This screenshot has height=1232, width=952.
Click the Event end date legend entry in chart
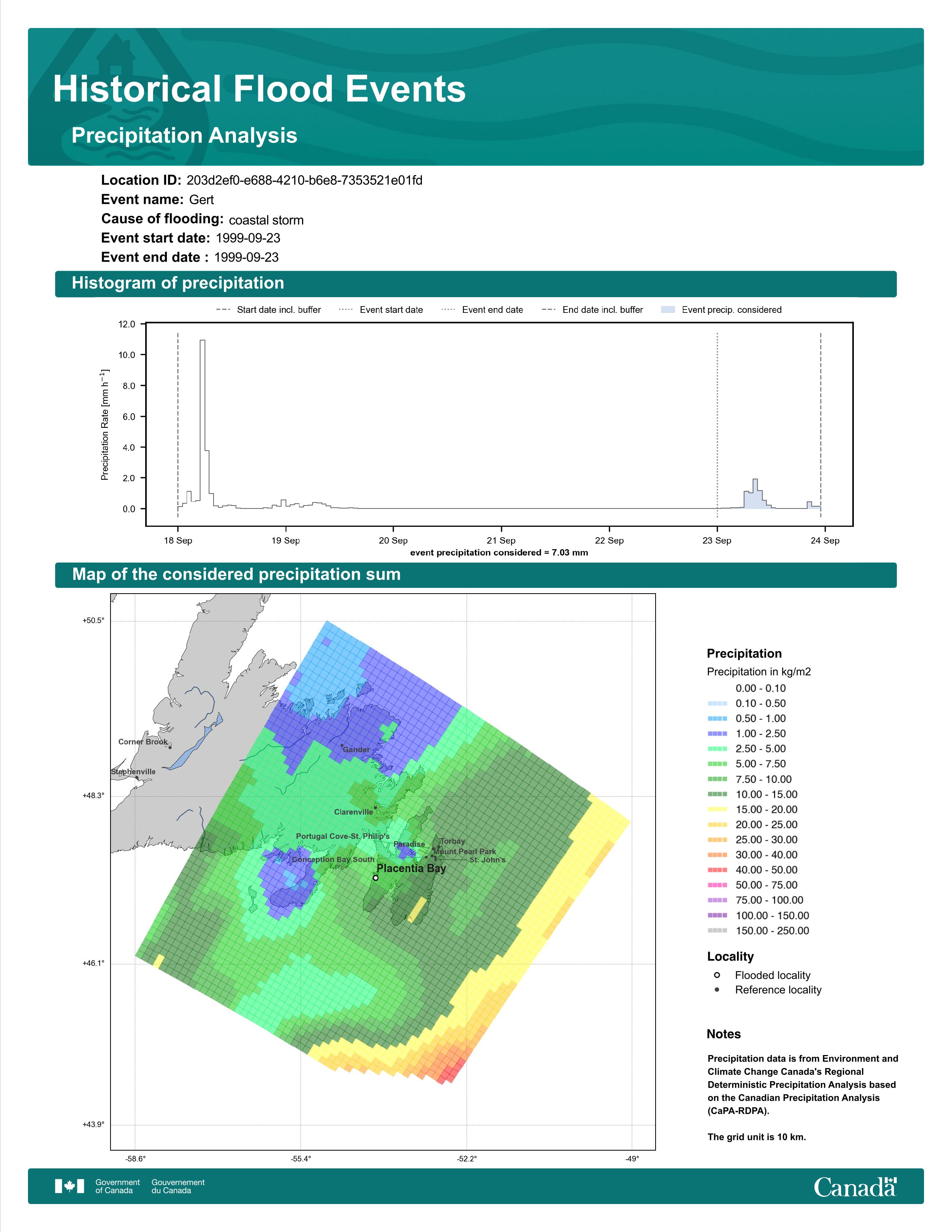tap(482, 310)
